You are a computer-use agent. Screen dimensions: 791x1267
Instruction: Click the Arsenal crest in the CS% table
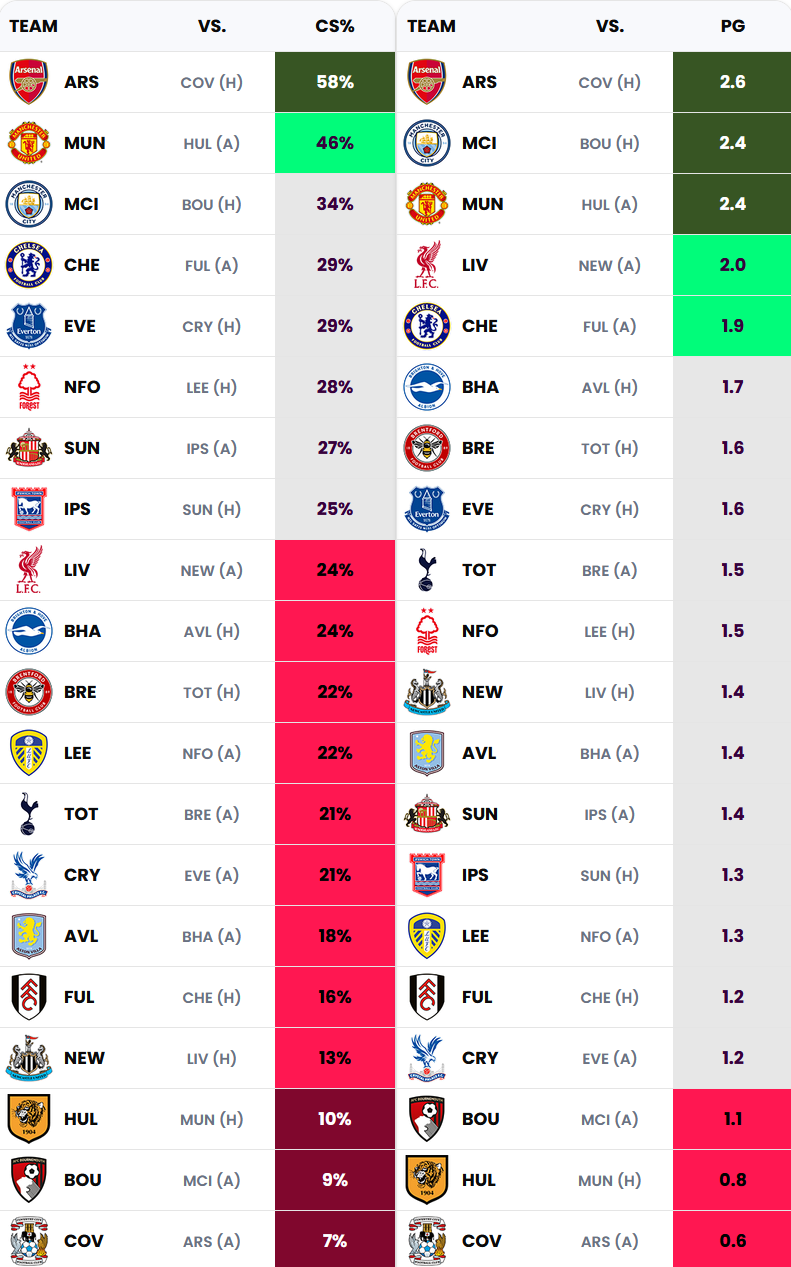click(29, 82)
